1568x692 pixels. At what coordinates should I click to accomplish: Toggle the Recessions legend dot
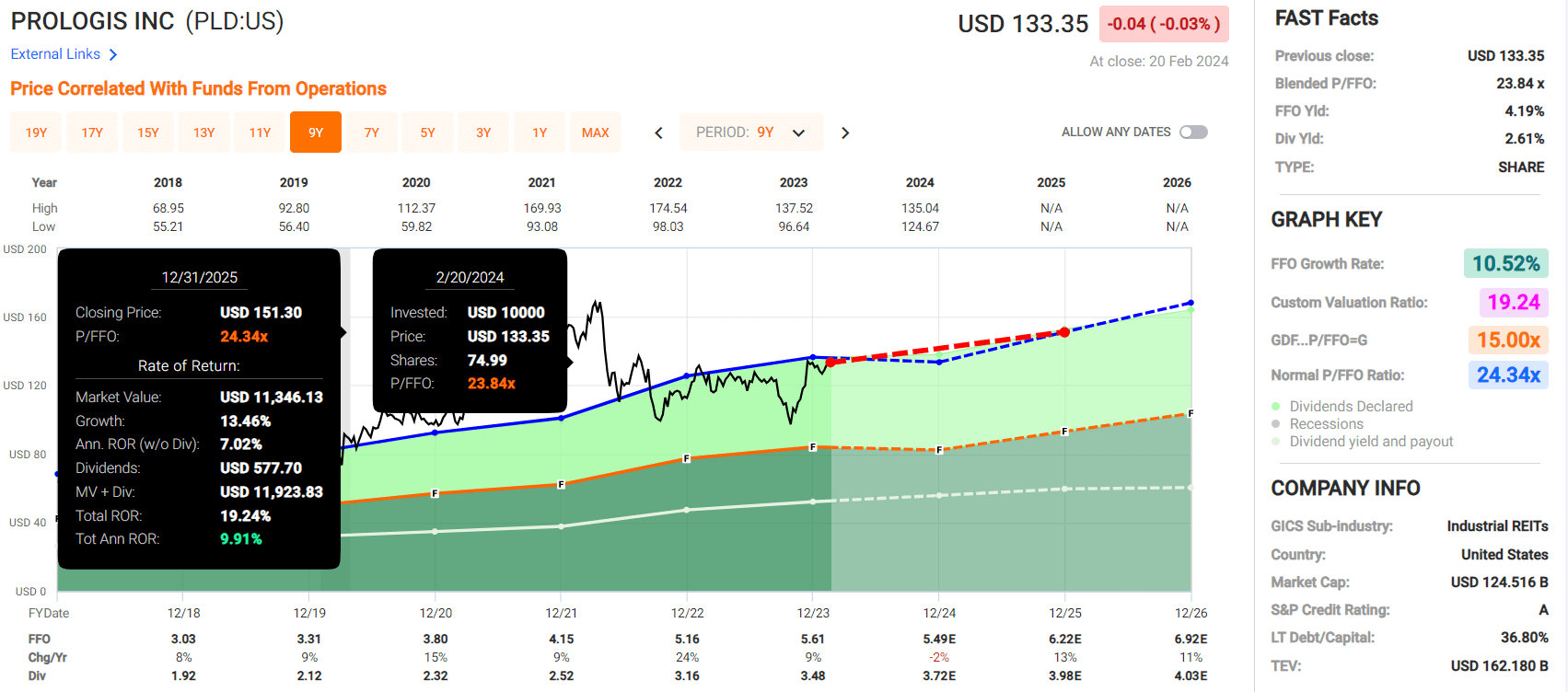tap(1276, 424)
